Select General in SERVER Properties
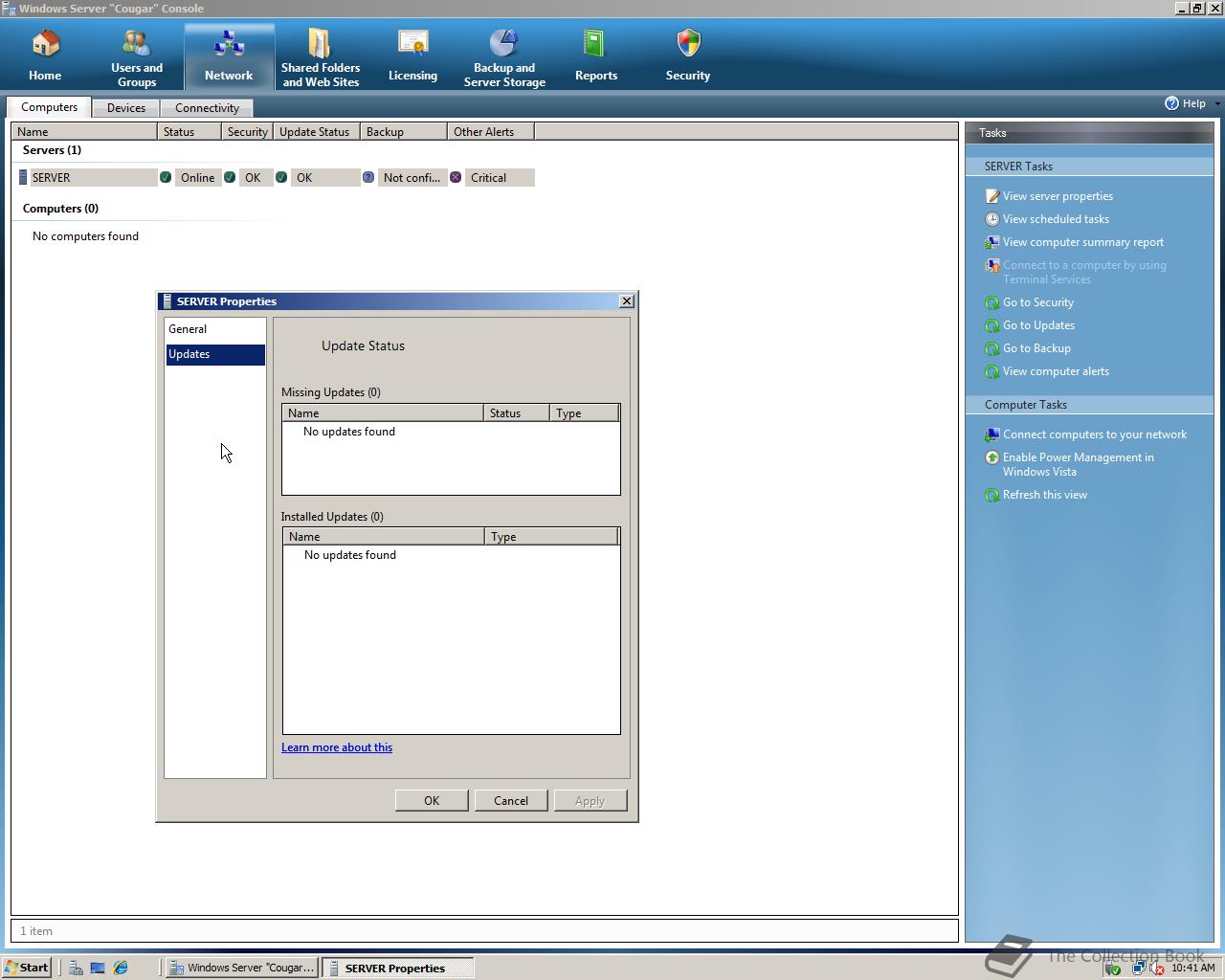The image size is (1225, 980). point(215,329)
